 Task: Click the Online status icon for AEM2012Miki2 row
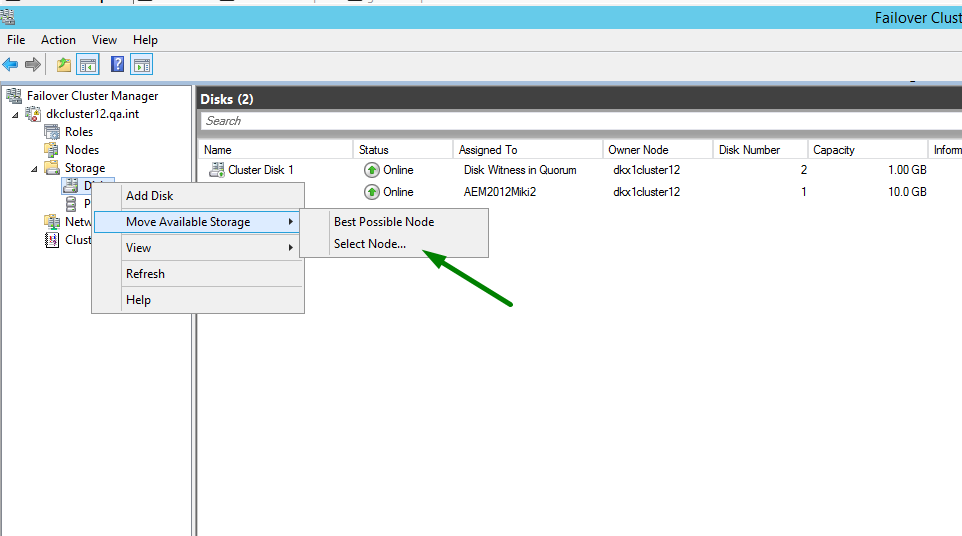(372, 192)
